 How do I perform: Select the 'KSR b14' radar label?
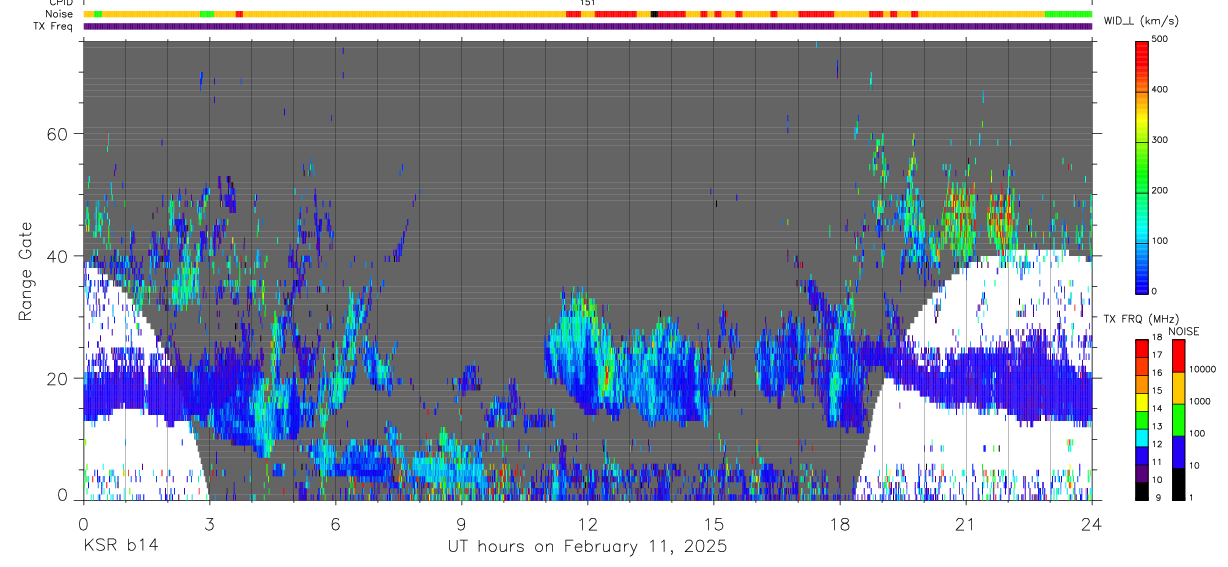pyautogui.click(x=120, y=547)
